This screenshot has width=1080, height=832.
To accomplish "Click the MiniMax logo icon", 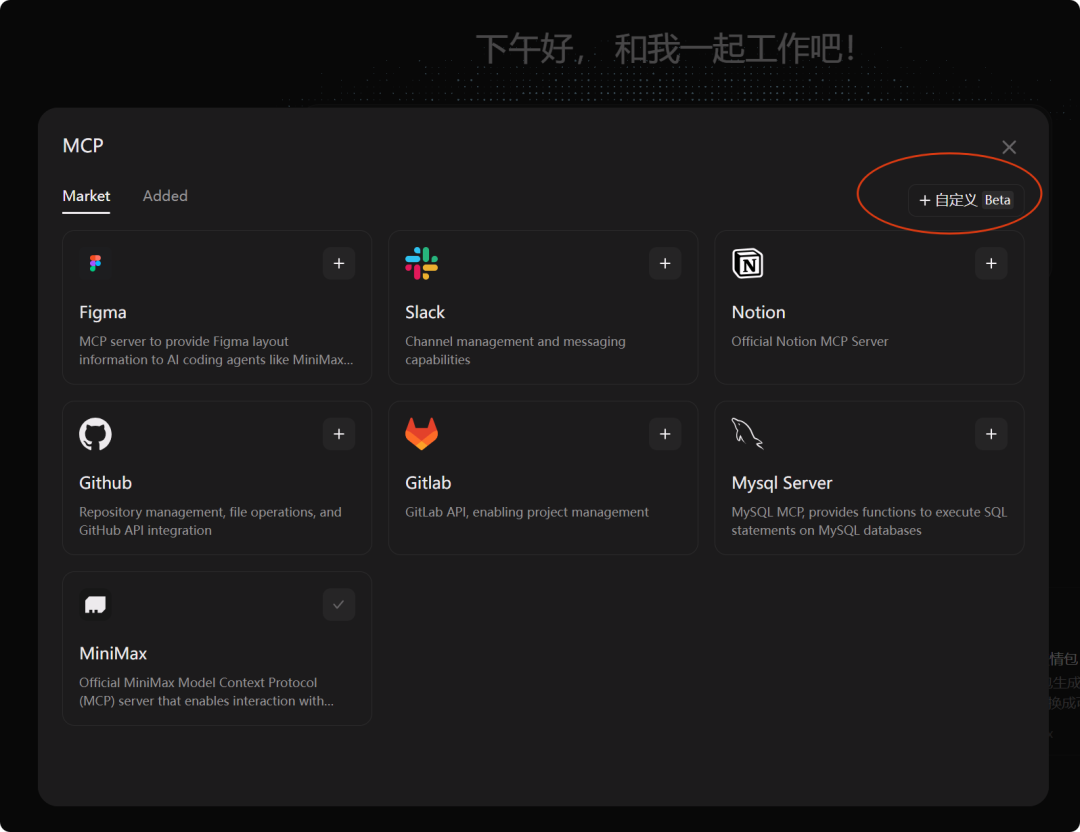I will click(95, 605).
